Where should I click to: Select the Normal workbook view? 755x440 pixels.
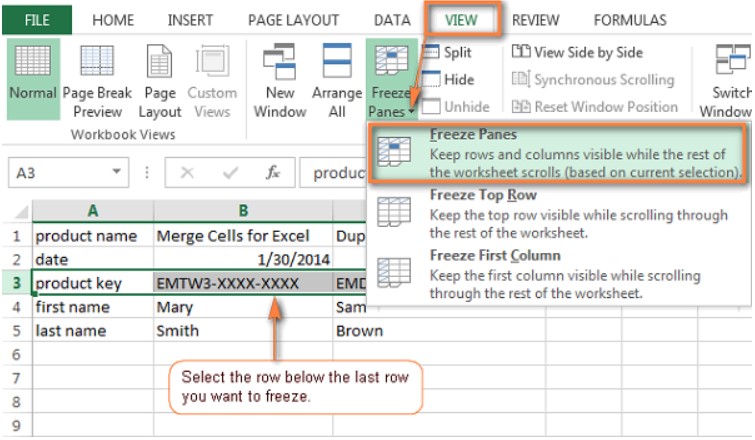click(x=33, y=79)
